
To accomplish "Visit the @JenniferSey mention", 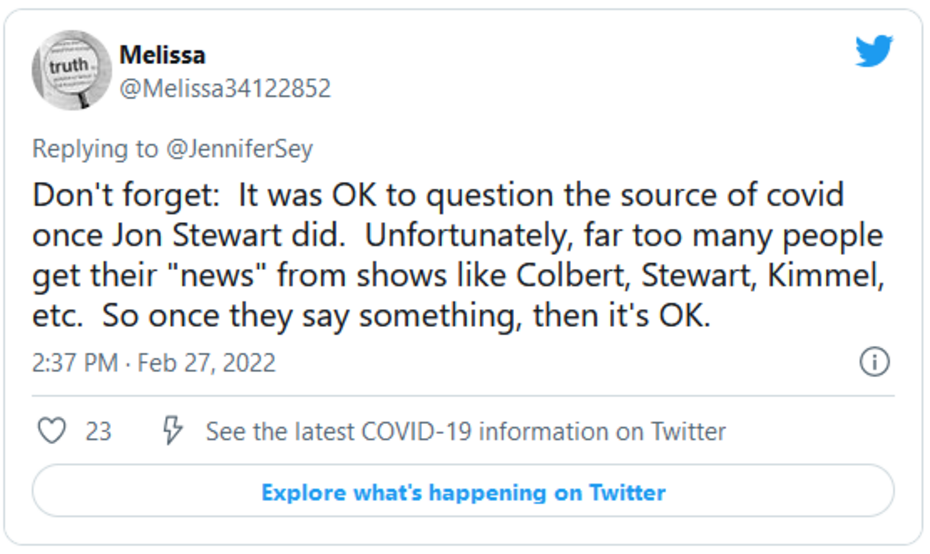I will click(238, 149).
